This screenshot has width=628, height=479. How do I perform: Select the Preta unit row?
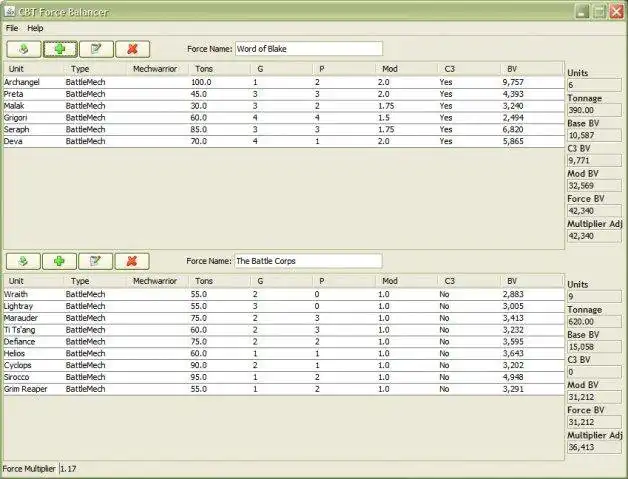284,94
